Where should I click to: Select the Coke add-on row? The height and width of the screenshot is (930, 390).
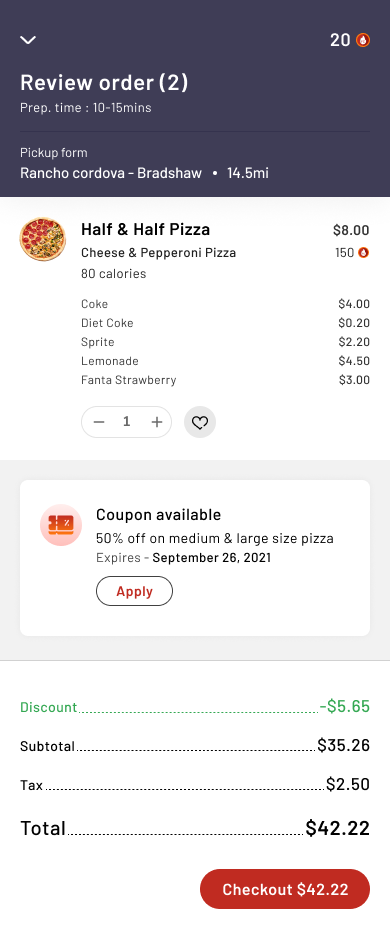(225, 304)
